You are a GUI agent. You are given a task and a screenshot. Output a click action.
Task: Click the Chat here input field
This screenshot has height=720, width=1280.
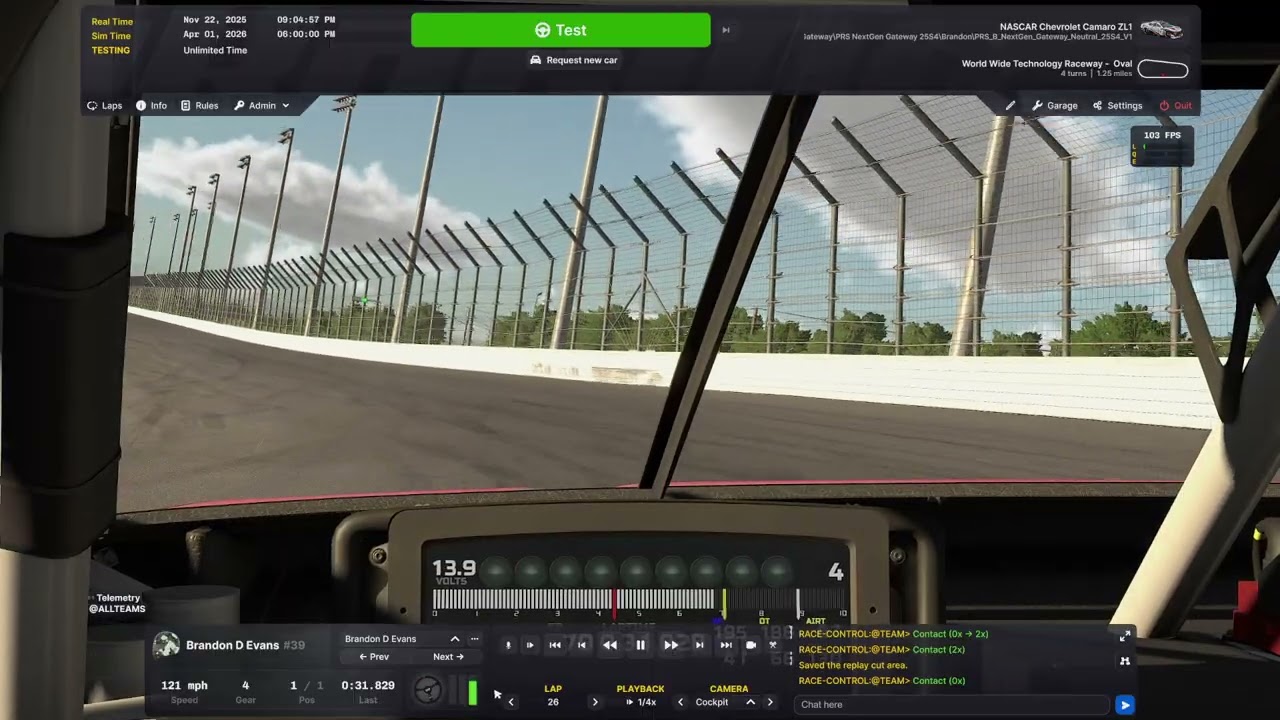click(x=953, y=705)
